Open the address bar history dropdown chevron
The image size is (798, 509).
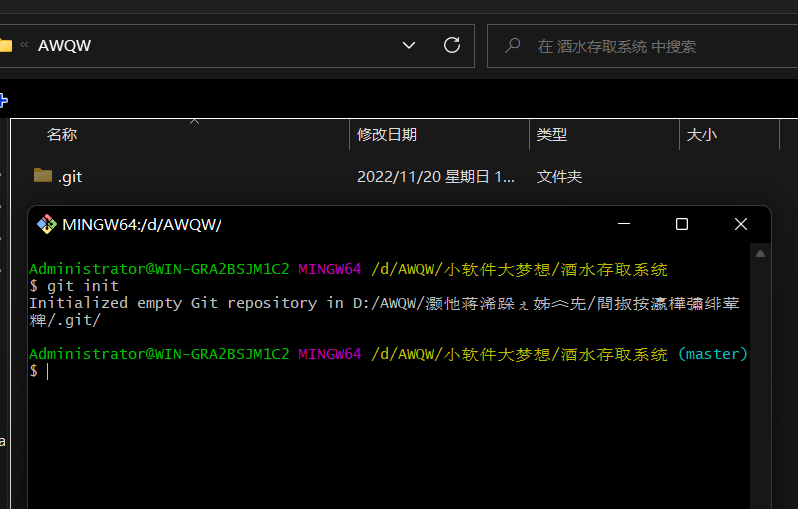click(x=409, y=45)
